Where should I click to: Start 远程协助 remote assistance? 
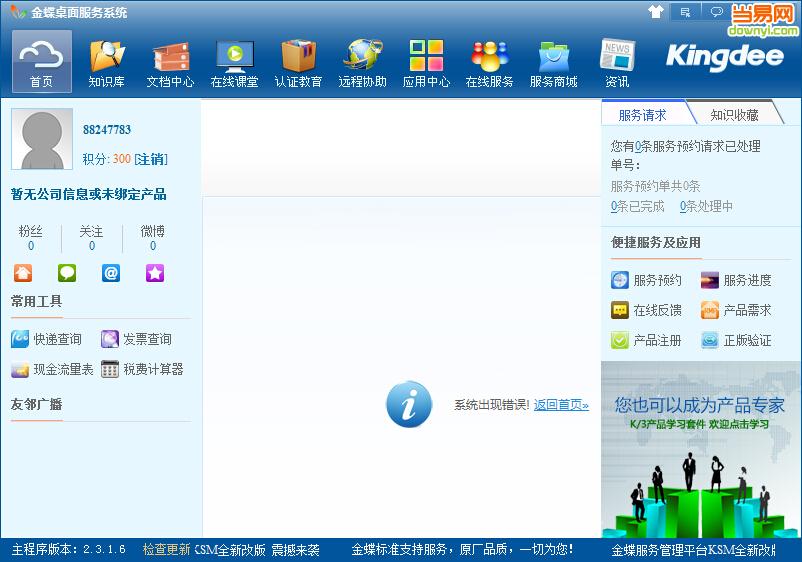362,63
